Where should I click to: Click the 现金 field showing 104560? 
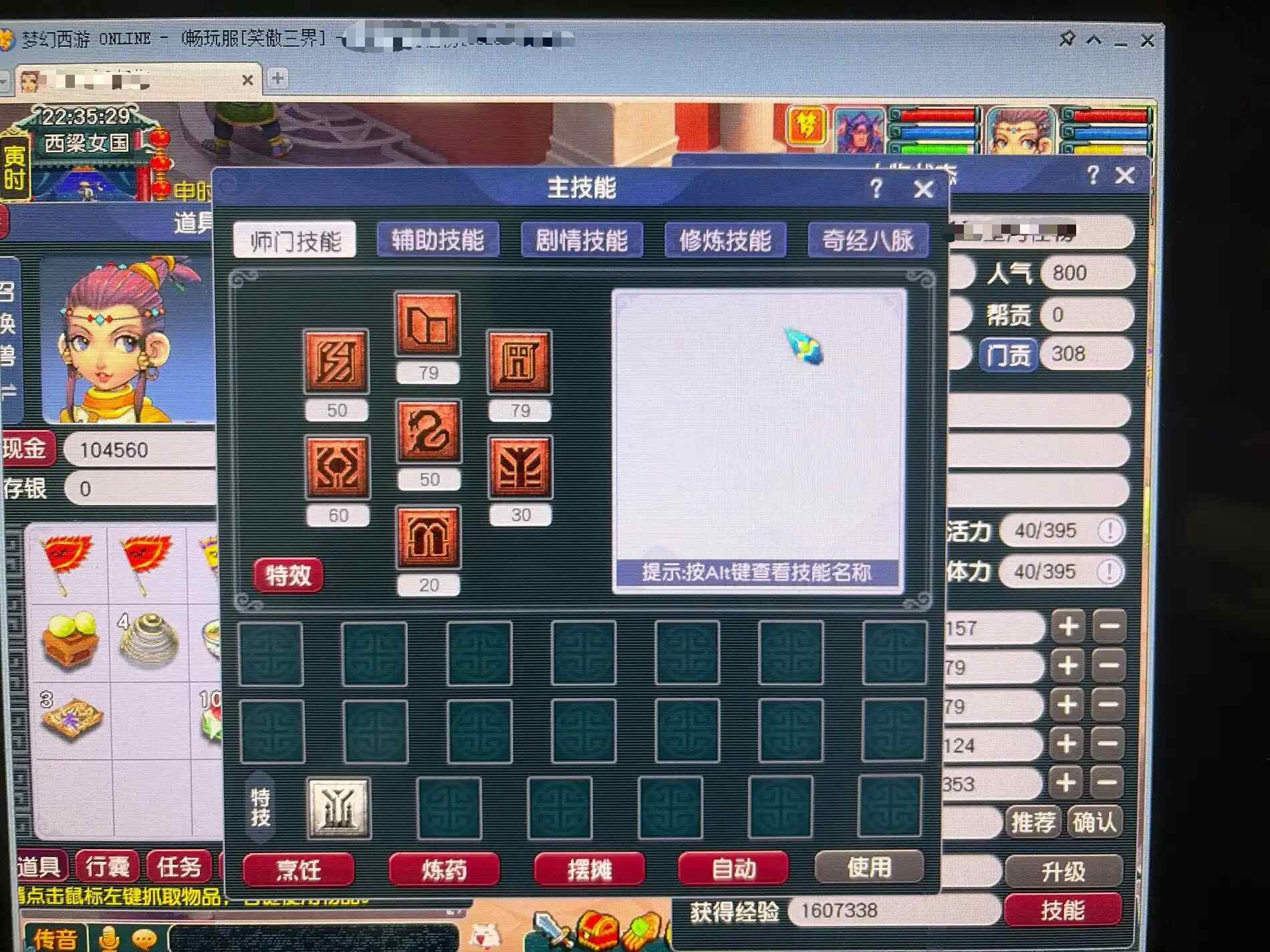point(140,450)
